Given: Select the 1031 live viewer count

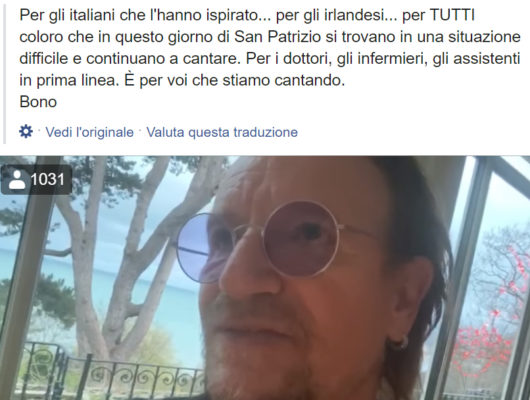Looking at the screenshot, I should [x=47, y=179].
